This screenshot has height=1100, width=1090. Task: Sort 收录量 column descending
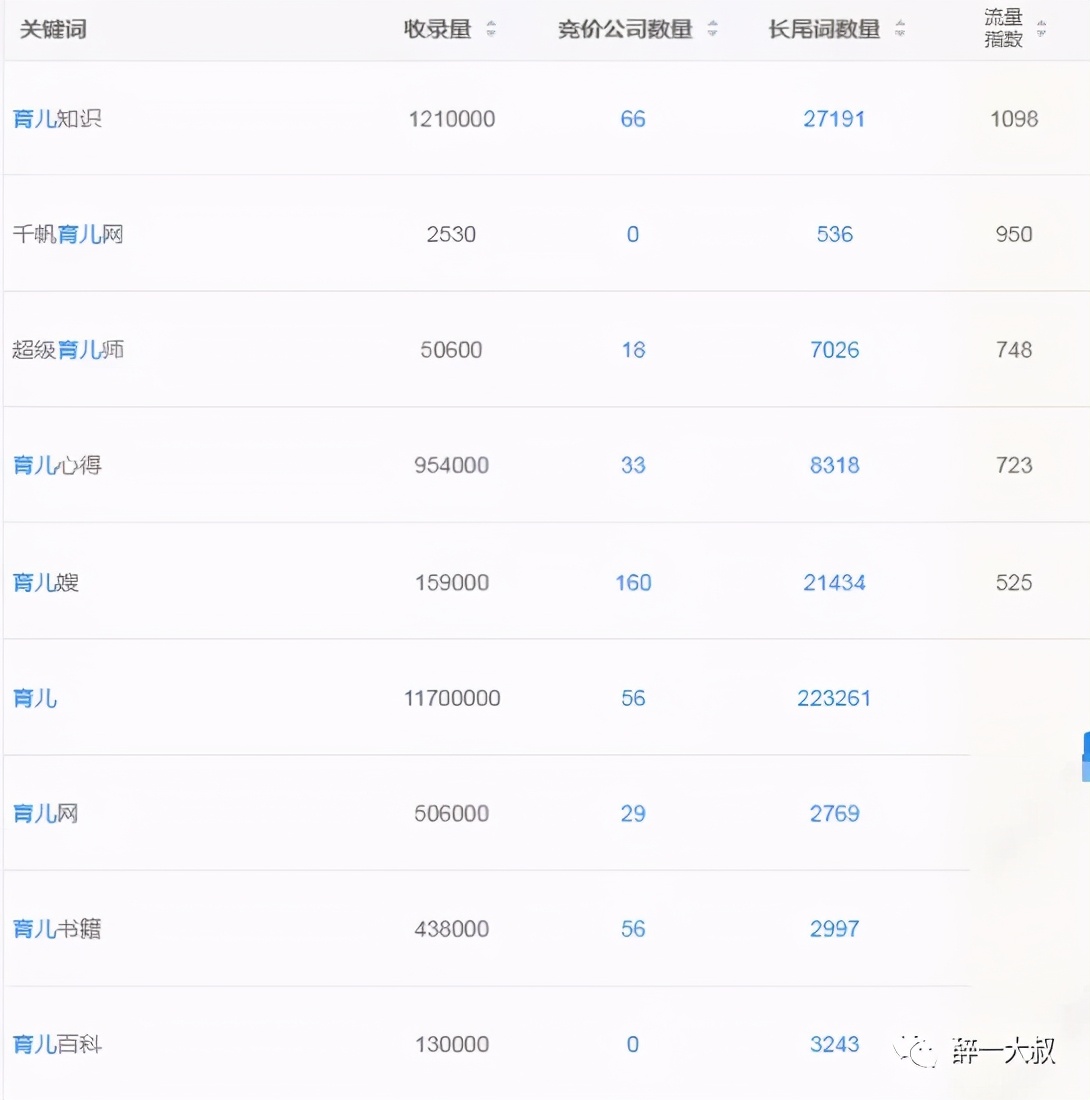click(490, 34)
